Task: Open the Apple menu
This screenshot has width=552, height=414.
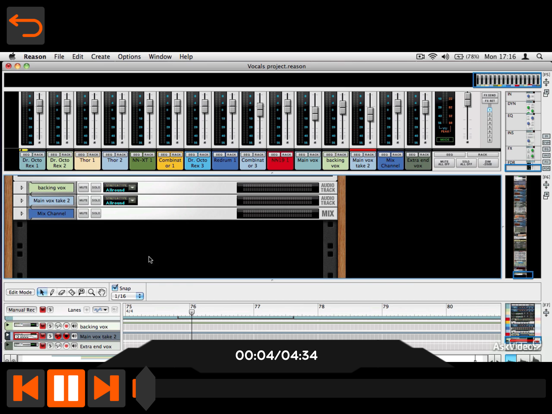Action: [x=12, y=56]
